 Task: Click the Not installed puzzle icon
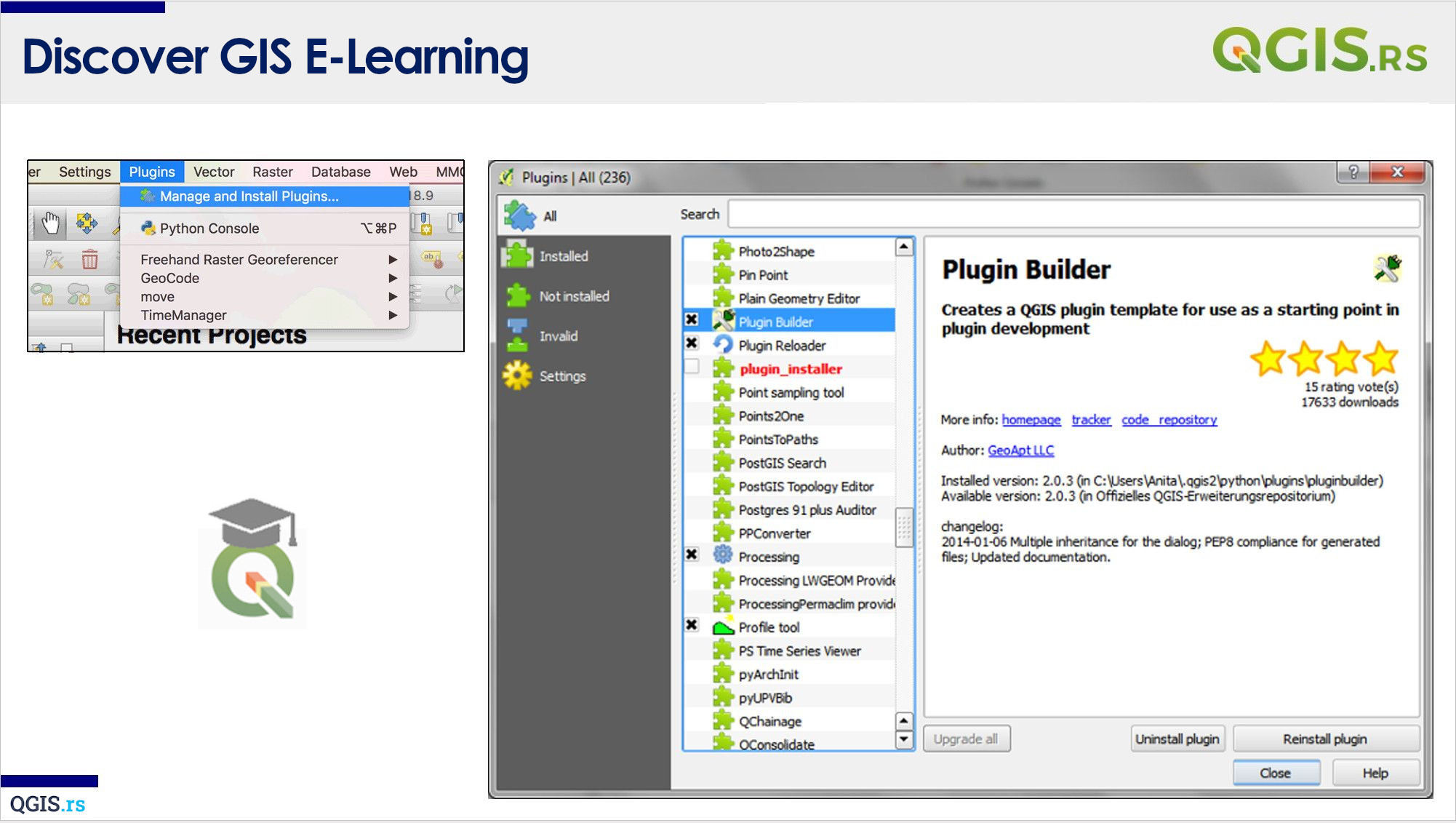518,295
